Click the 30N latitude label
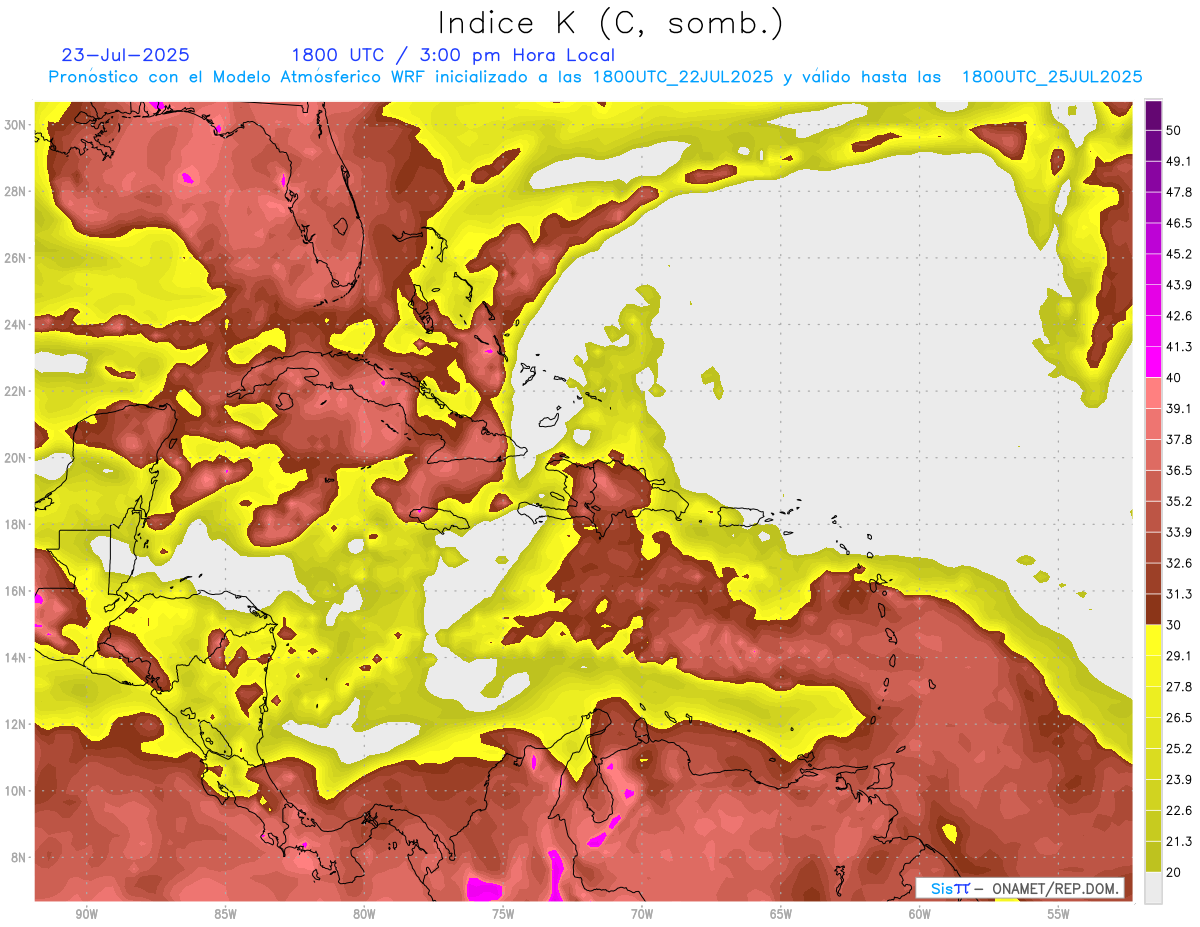 [x=17, y=124]
